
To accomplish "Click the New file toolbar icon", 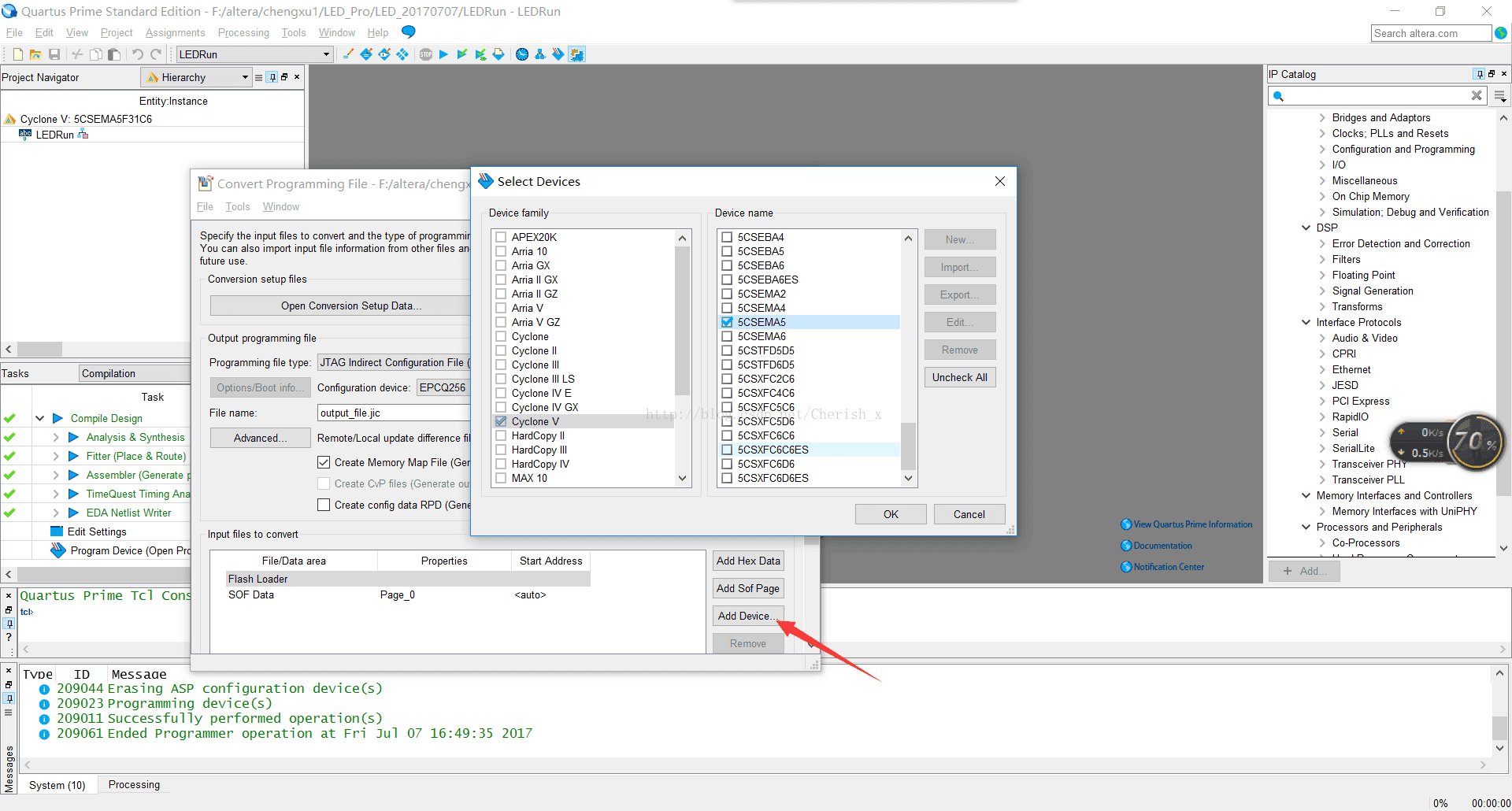I will point(17,54).
